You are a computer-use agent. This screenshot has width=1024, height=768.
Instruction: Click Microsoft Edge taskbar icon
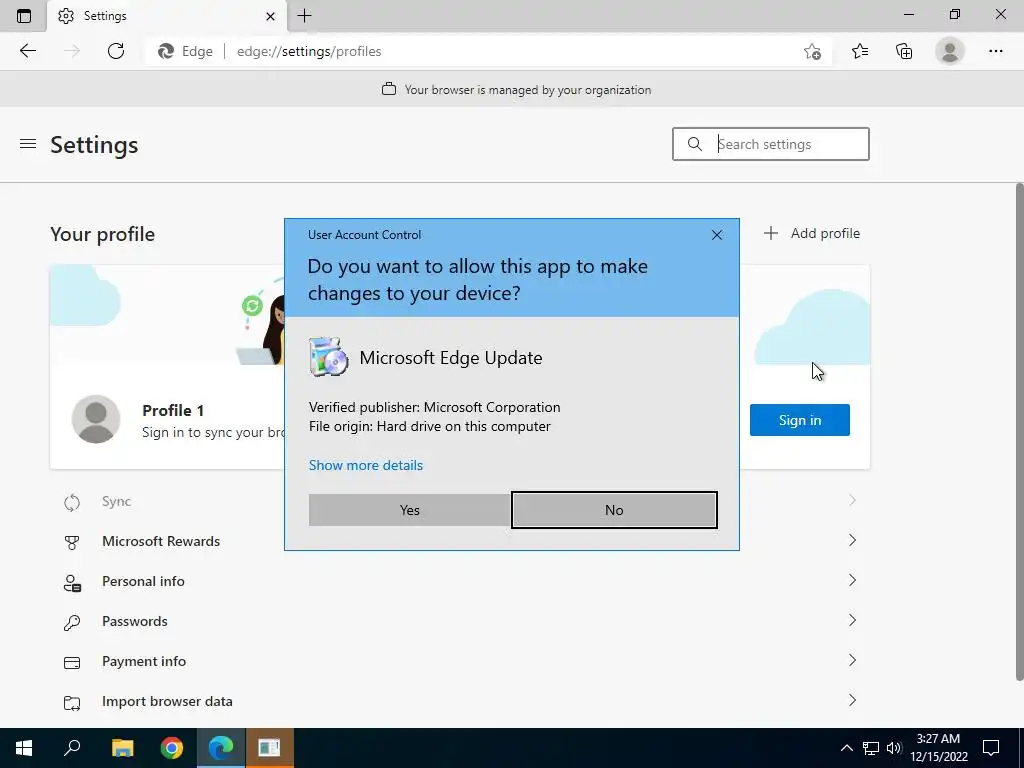[221, 748]
